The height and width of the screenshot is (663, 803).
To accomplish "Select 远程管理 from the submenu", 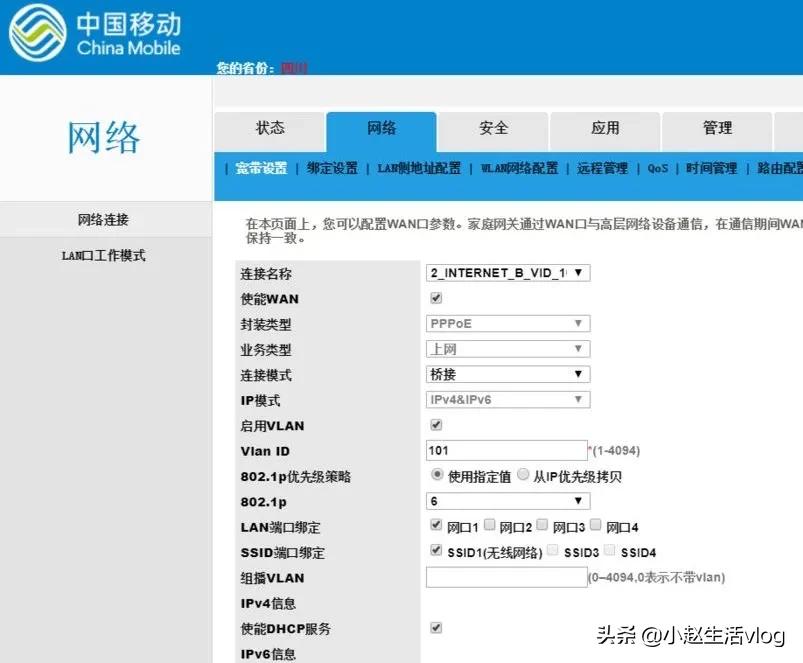I will (599, 168).
